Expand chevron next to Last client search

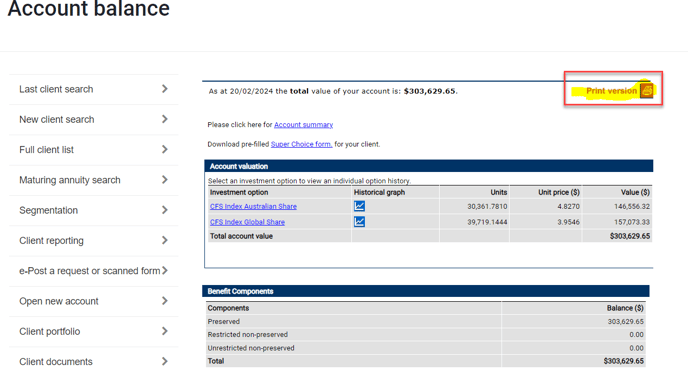pyautogui.click(x=165, y=89)
